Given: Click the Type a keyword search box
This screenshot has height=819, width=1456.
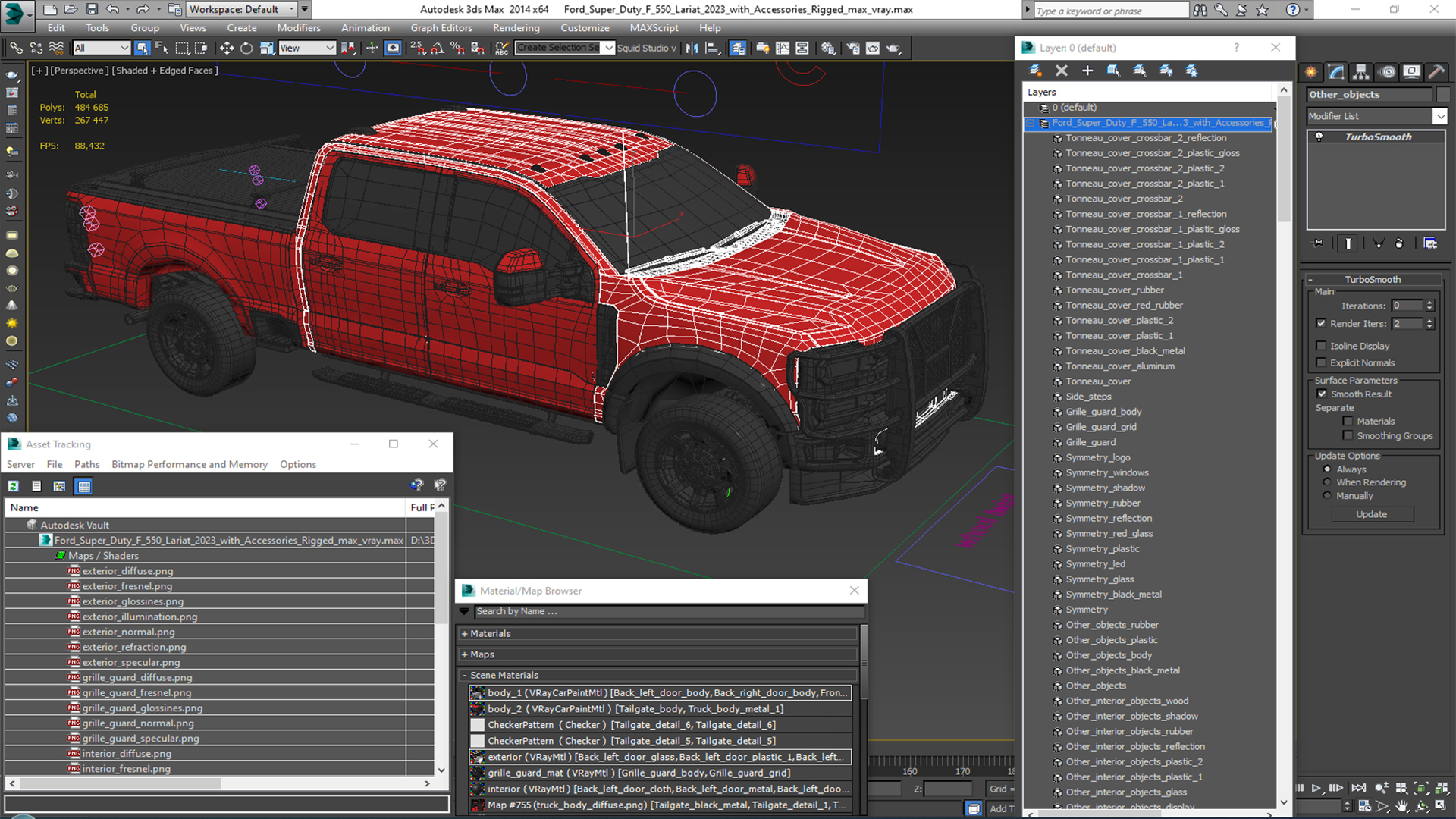Looking at the screenshot, I should click(1110, 11).
